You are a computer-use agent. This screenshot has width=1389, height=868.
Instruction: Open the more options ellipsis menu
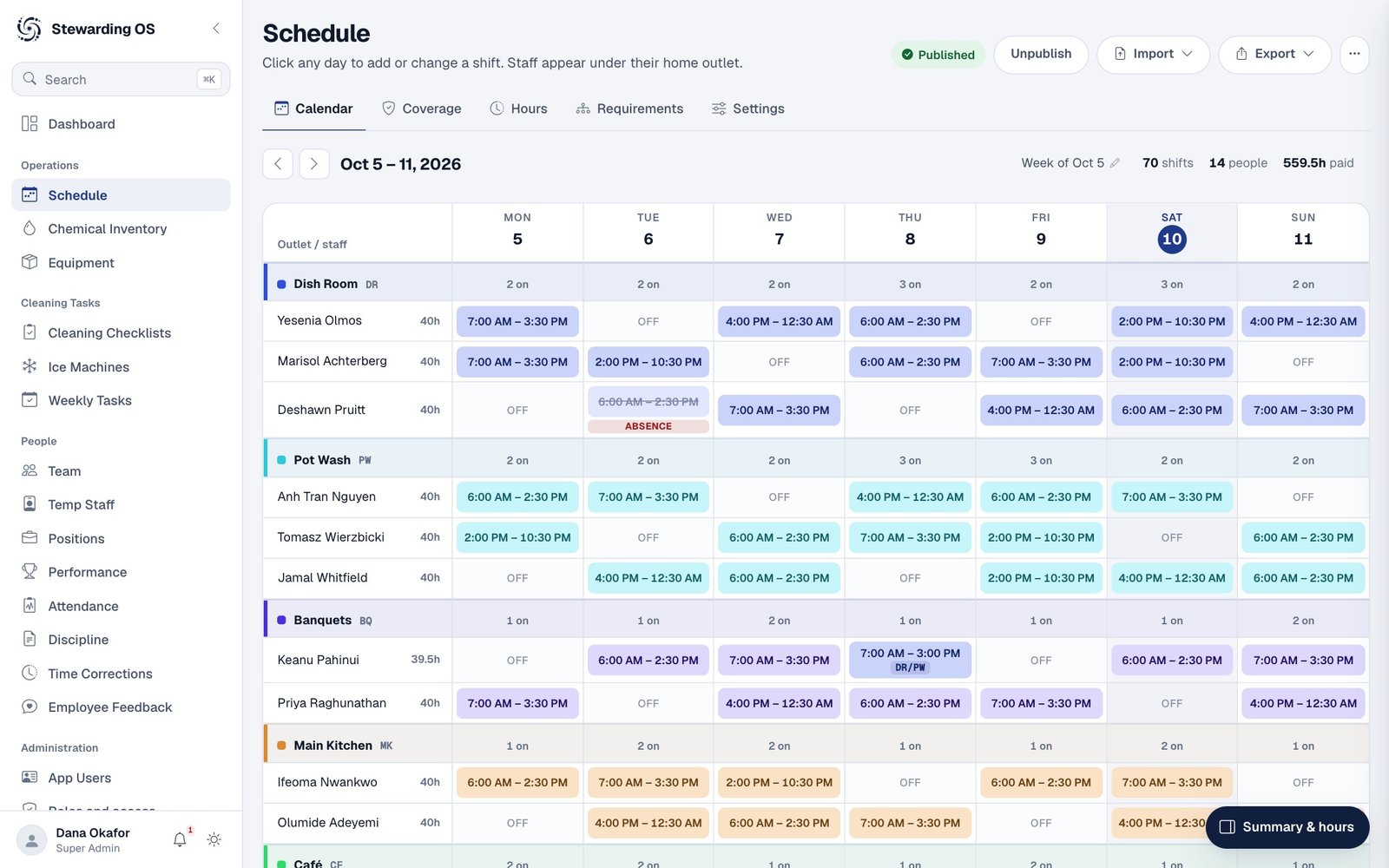coord(1354,54)
